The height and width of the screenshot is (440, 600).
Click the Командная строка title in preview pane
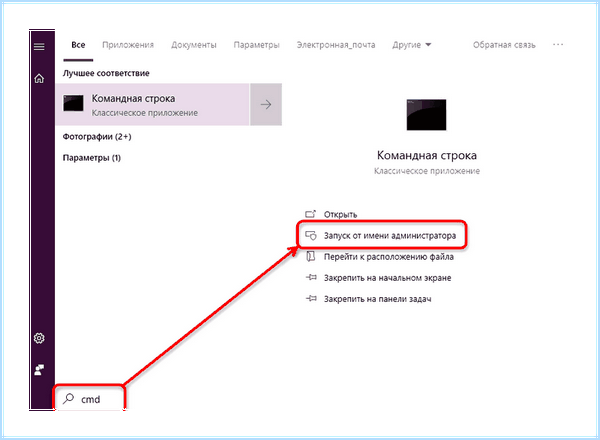(427, 155)
